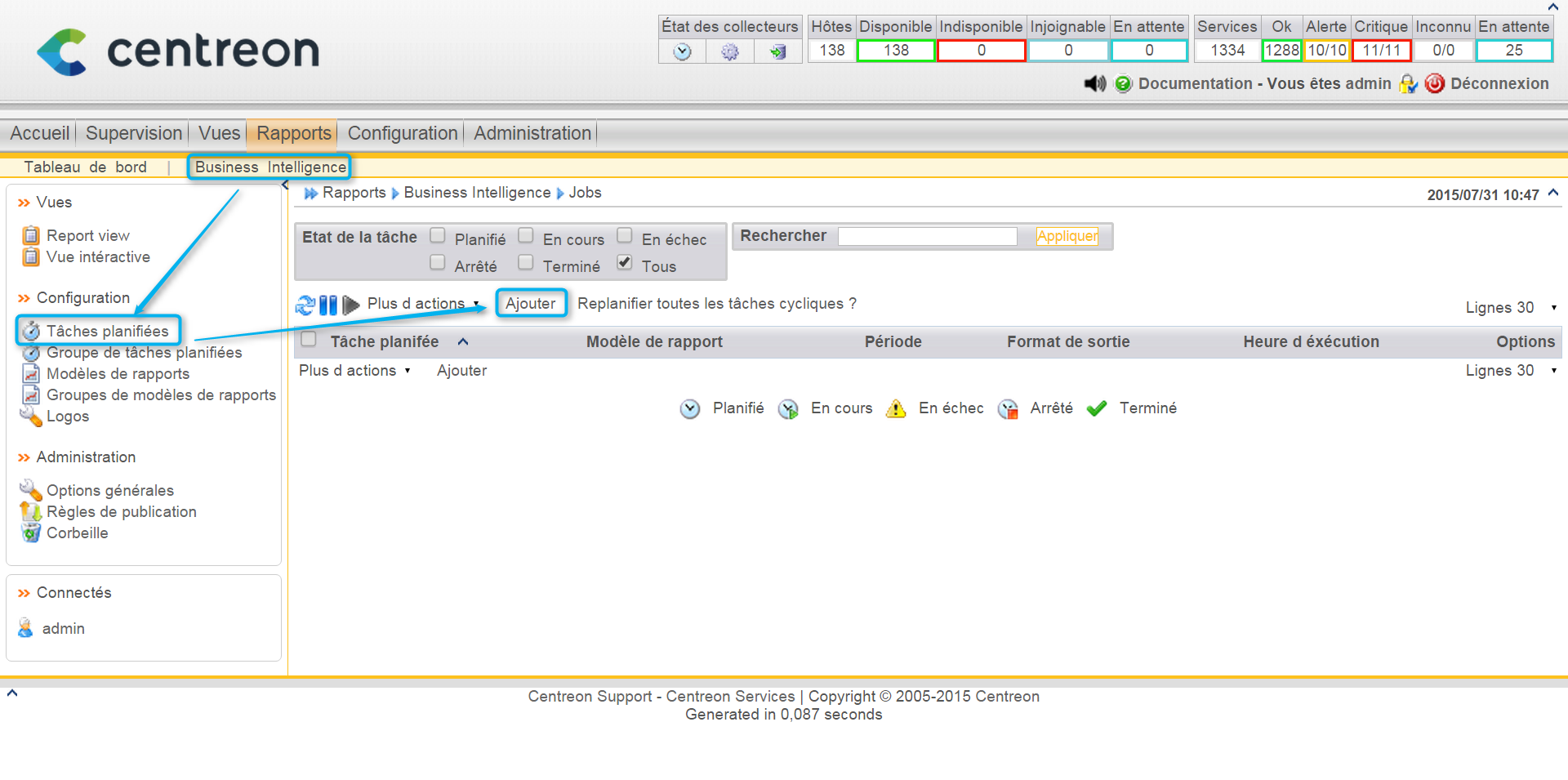Click the green Documentation help icon
Image resolution: width=1568 pixels, height=780 pixels.
1123,83
